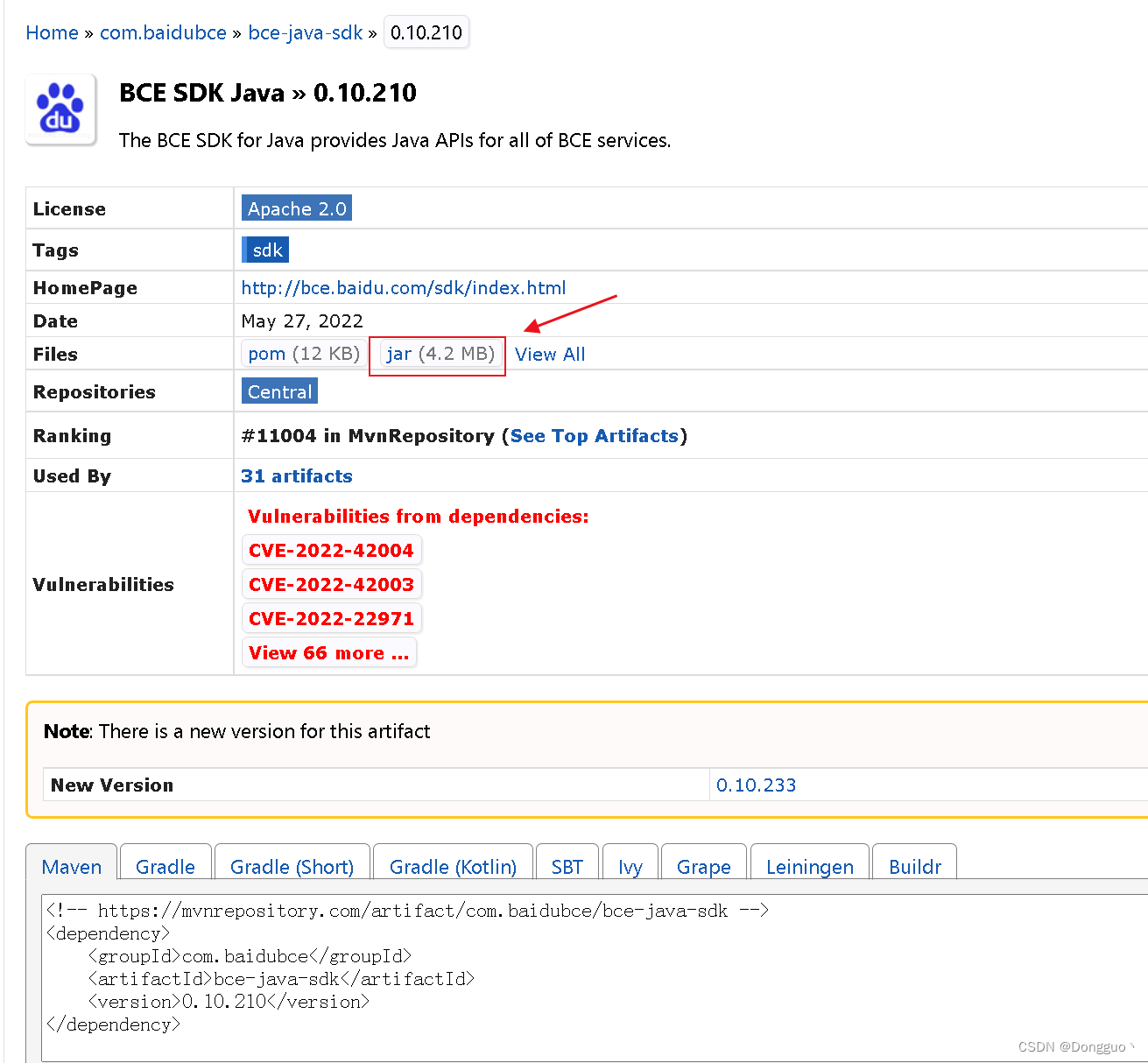Open the 31 artifacts link
The width and height of the screenshot is (1148, 1063).
point(297,476)
